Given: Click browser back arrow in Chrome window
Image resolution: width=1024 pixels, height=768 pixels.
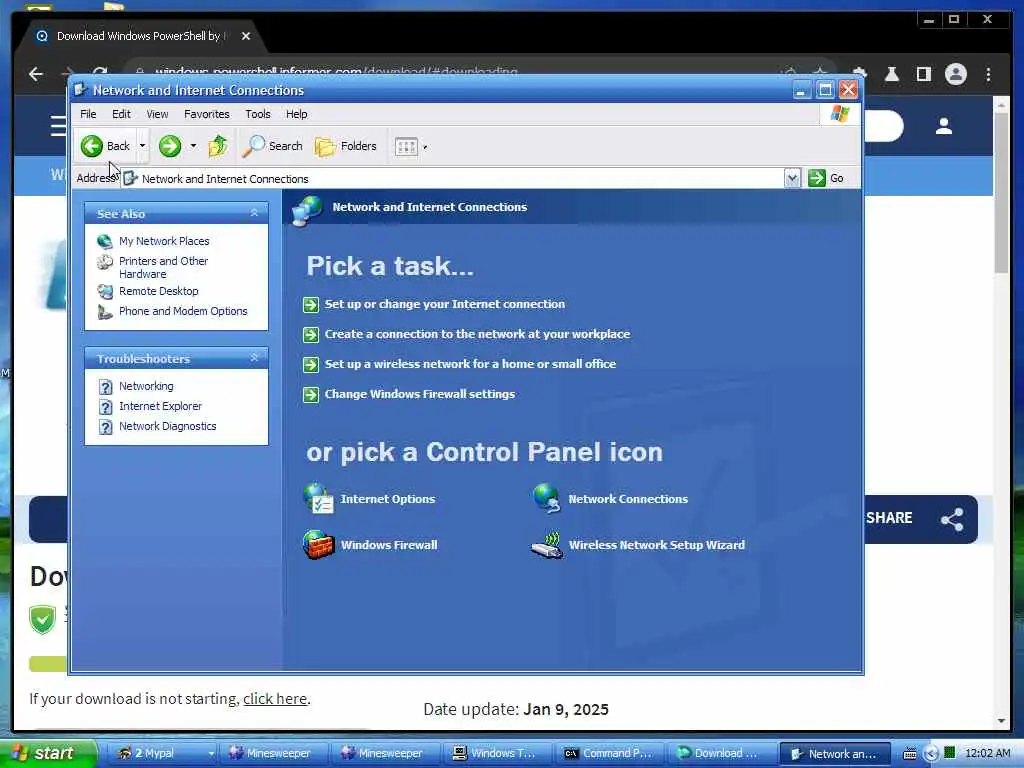Looking at the screenshot, I should click(36, 74).
